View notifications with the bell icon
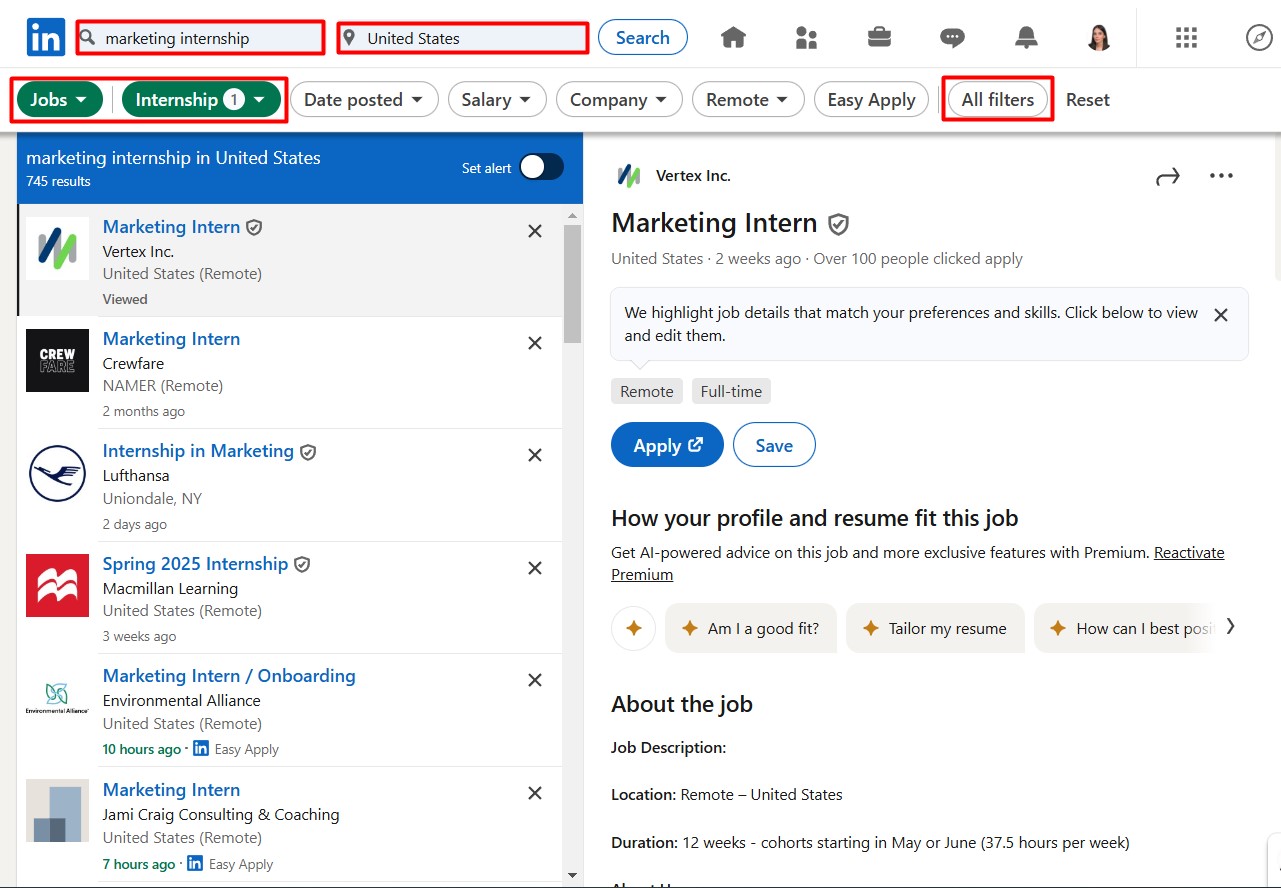Viewport: 1281px width, 888px height. click(1025, 37)
